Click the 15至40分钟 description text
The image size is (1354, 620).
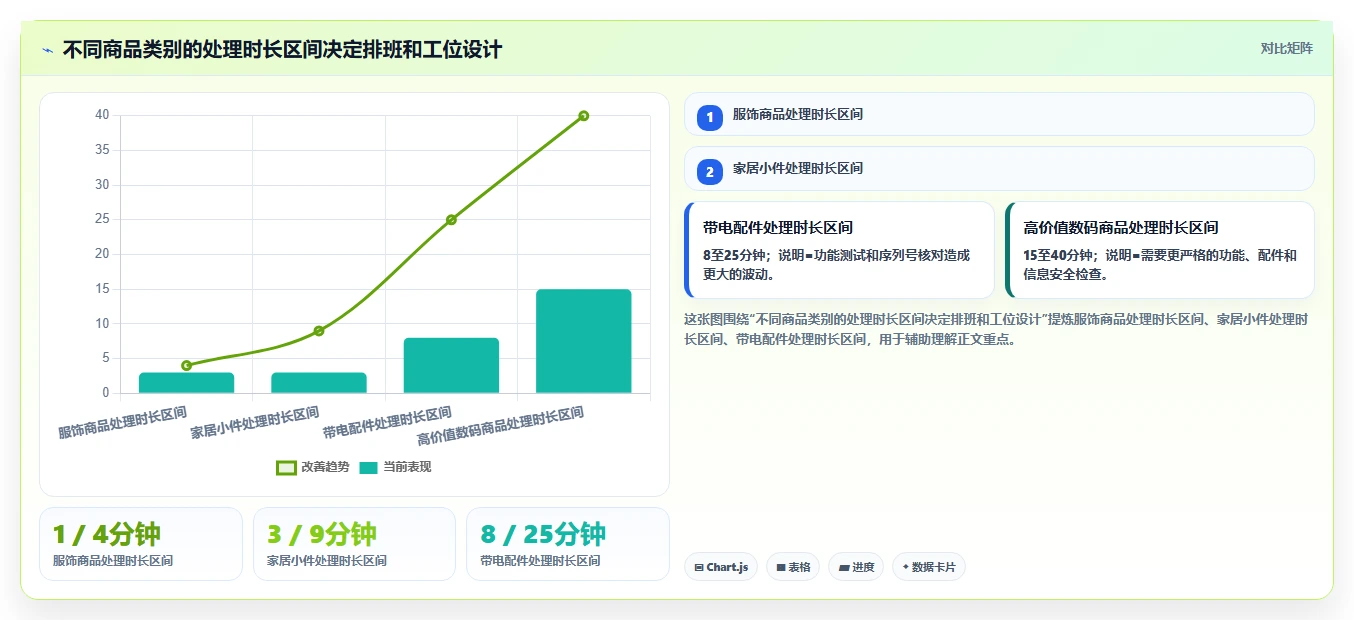pos(1160,265)
